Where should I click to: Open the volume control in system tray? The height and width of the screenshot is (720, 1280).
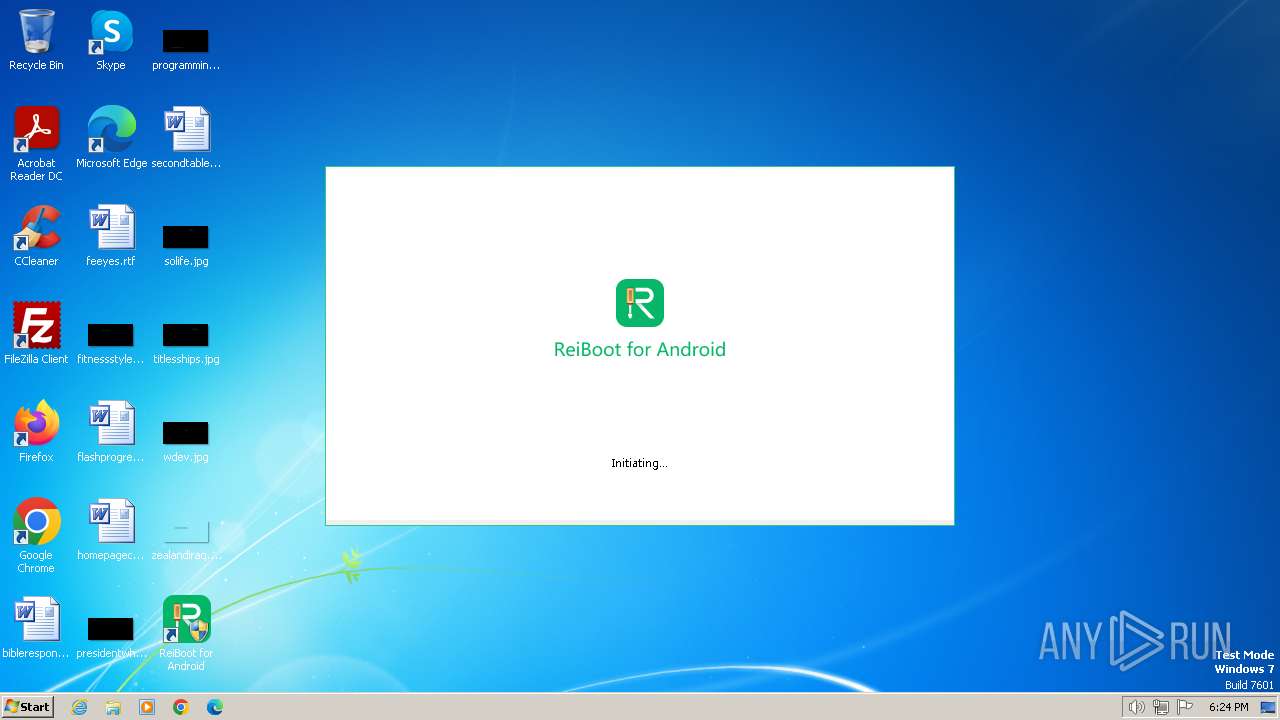[1136, 707]
